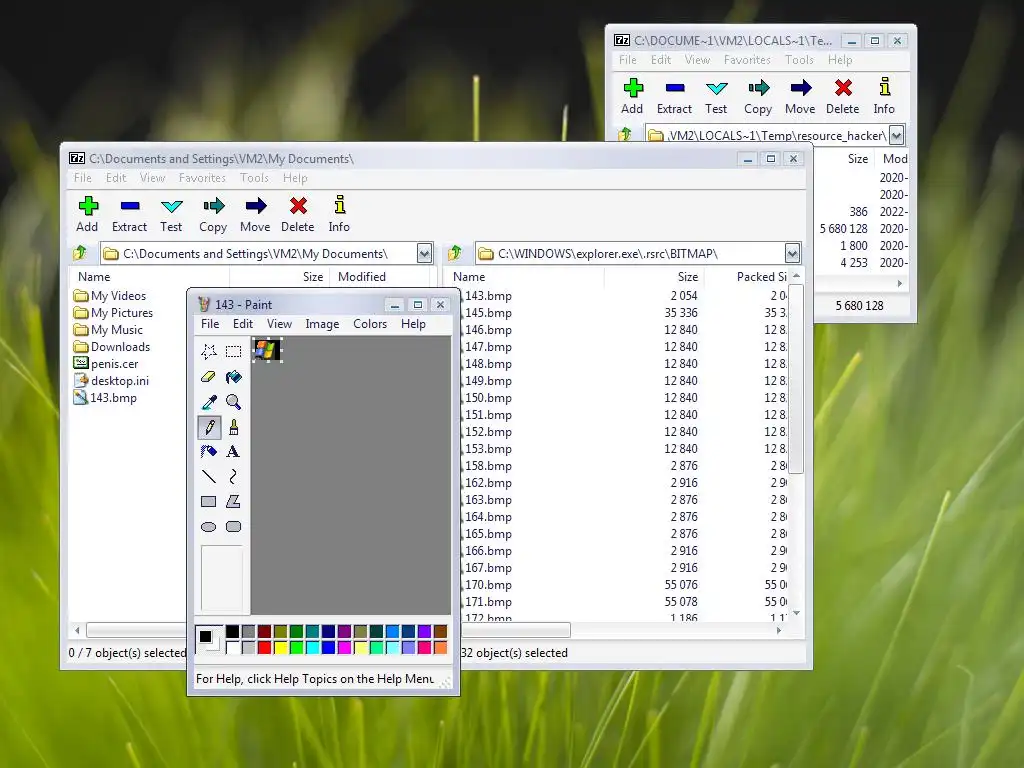Viewport: 1024px width, 768px height.
Task: Activate the Magnifier tool in Paint
Action: coord(233,402)
